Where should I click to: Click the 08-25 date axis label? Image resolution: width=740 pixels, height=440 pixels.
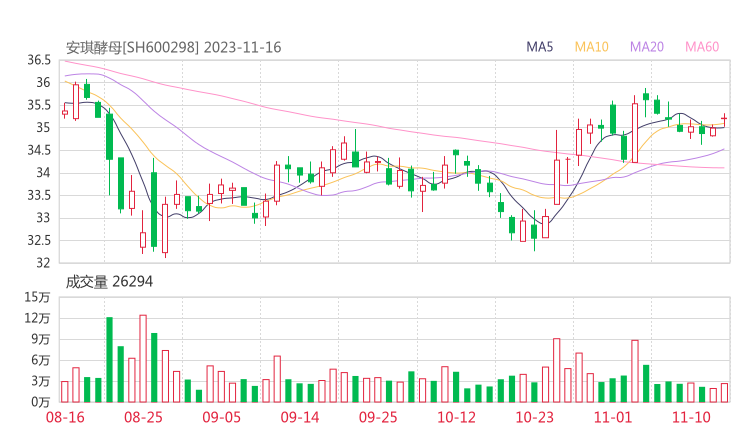point(143,417)
